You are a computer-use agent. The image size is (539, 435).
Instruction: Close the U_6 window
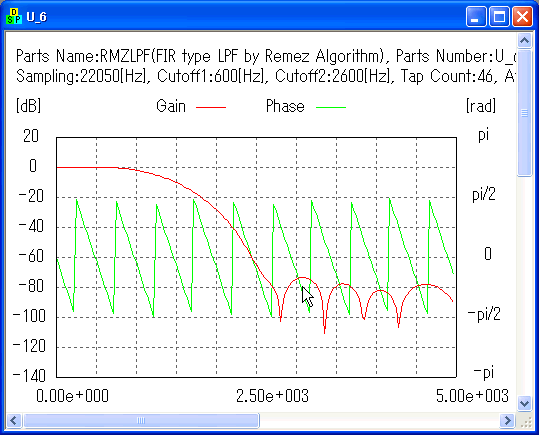tap(522, 16)
